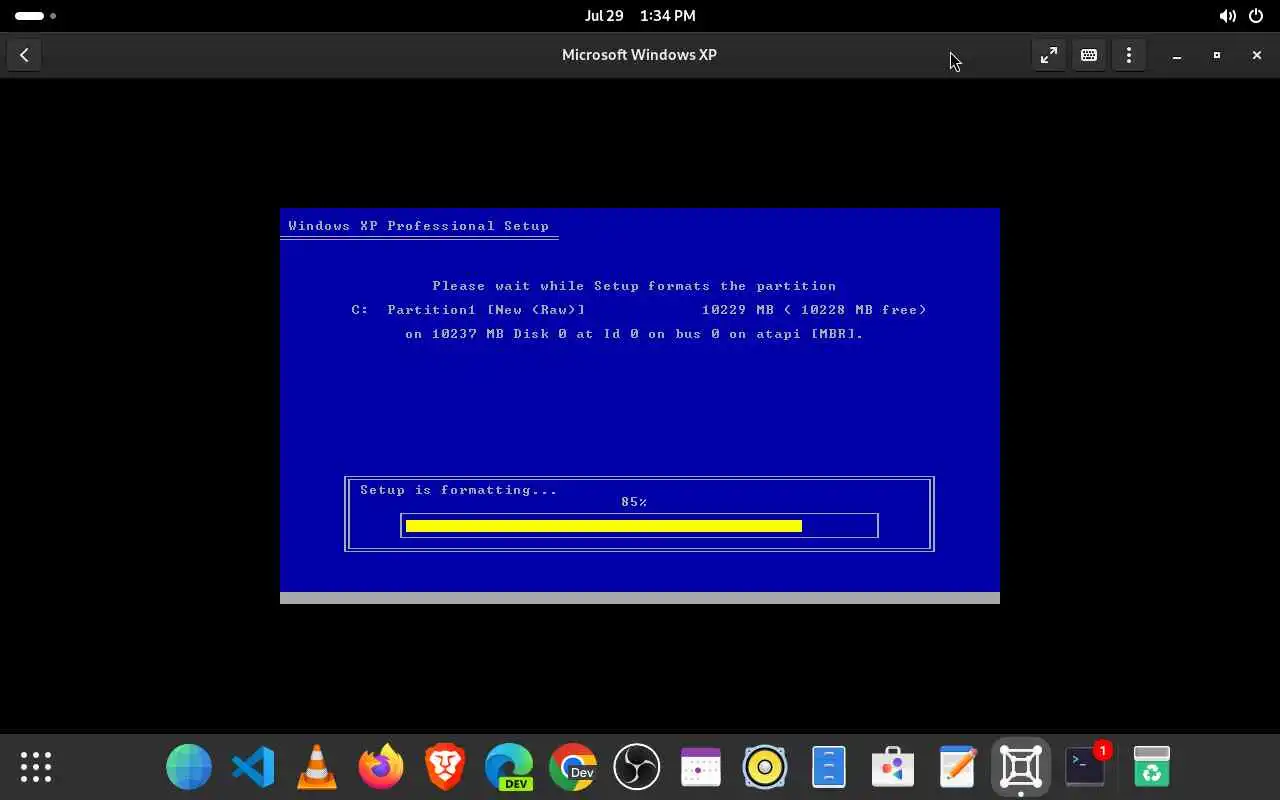The height and width of the screenshot is (800, 1280).
Task: Maximize the Boxes window
Action: 1217,55
